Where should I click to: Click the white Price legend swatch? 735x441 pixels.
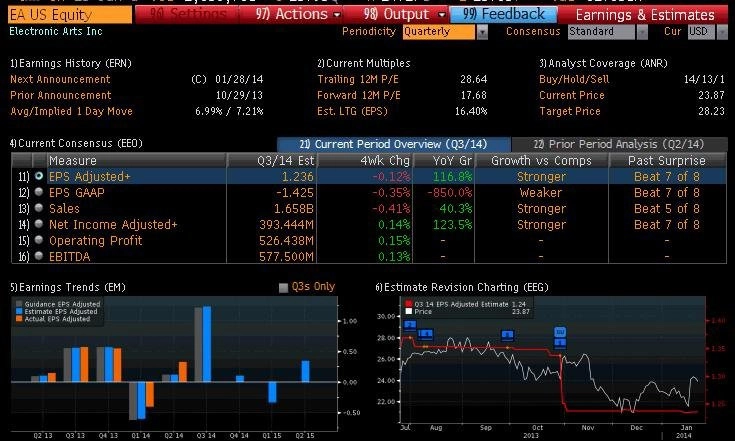click(409, 311)
